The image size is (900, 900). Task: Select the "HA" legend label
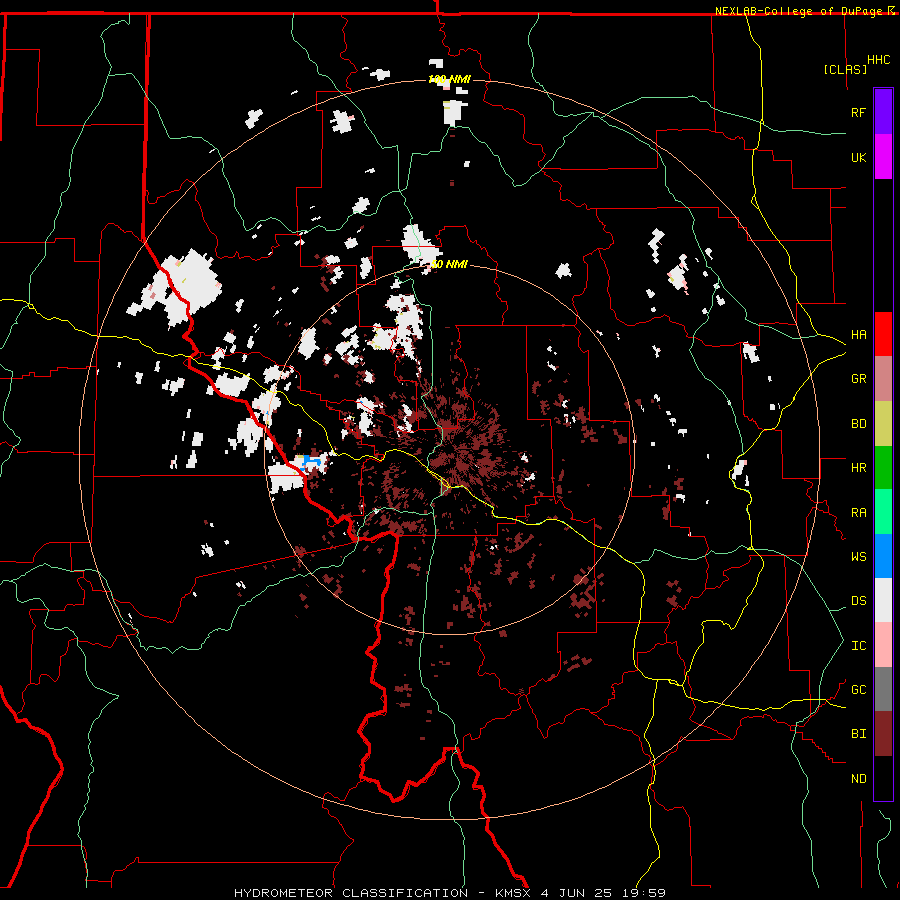[x=858, y=334]
